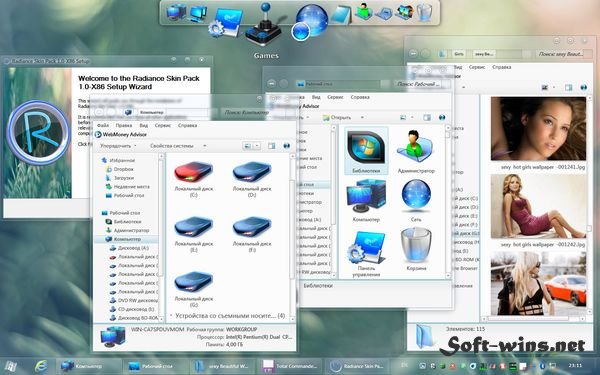Open the Сервис menu in Computer window
The image size is (600, 375).
coord(163,126)
